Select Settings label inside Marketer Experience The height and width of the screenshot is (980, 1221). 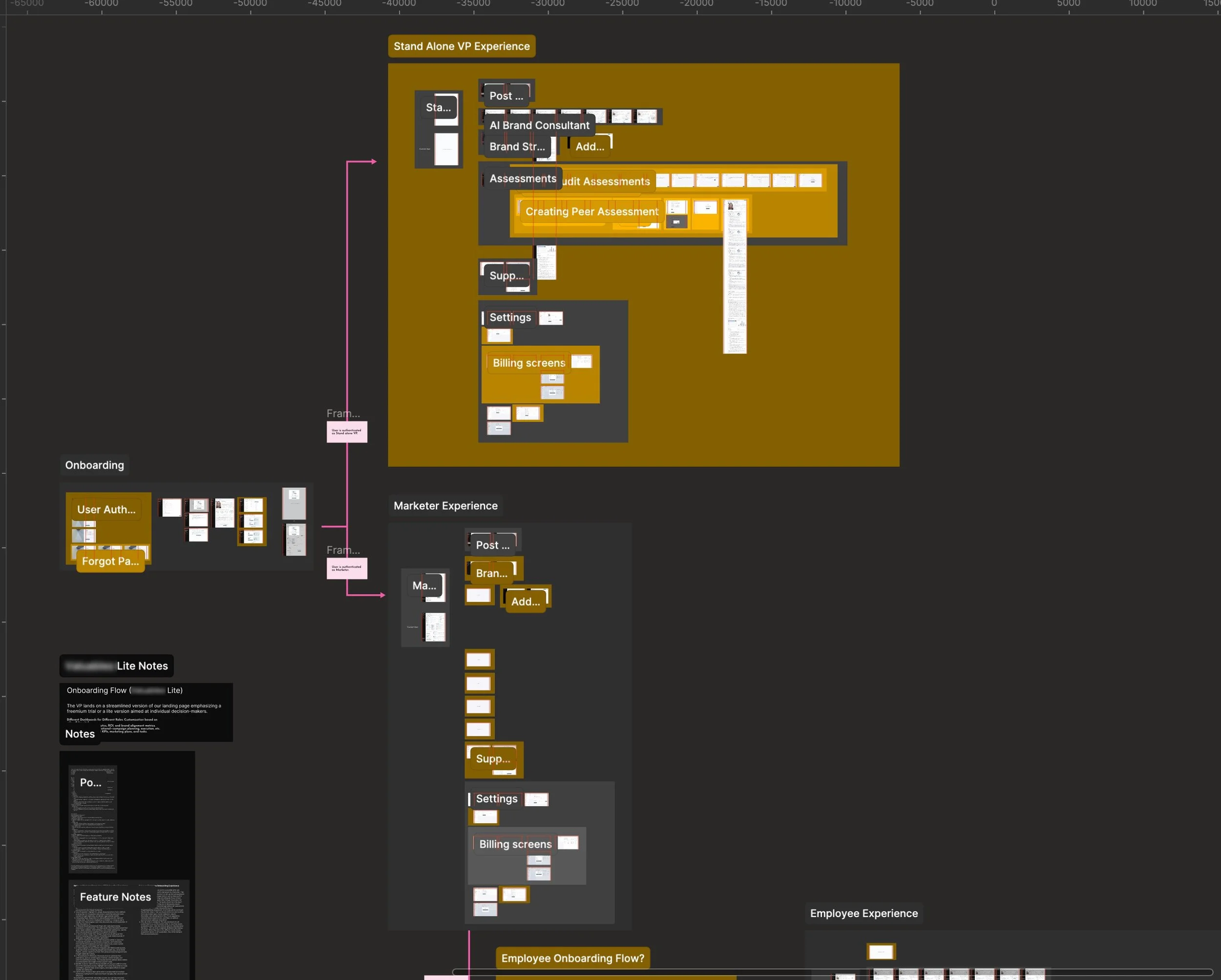(496, 799)
